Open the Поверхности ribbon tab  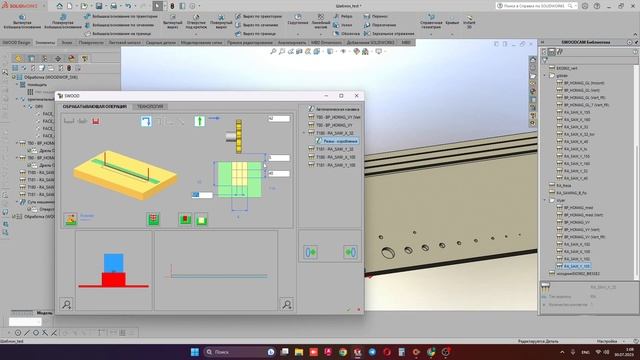pos(91,42)
